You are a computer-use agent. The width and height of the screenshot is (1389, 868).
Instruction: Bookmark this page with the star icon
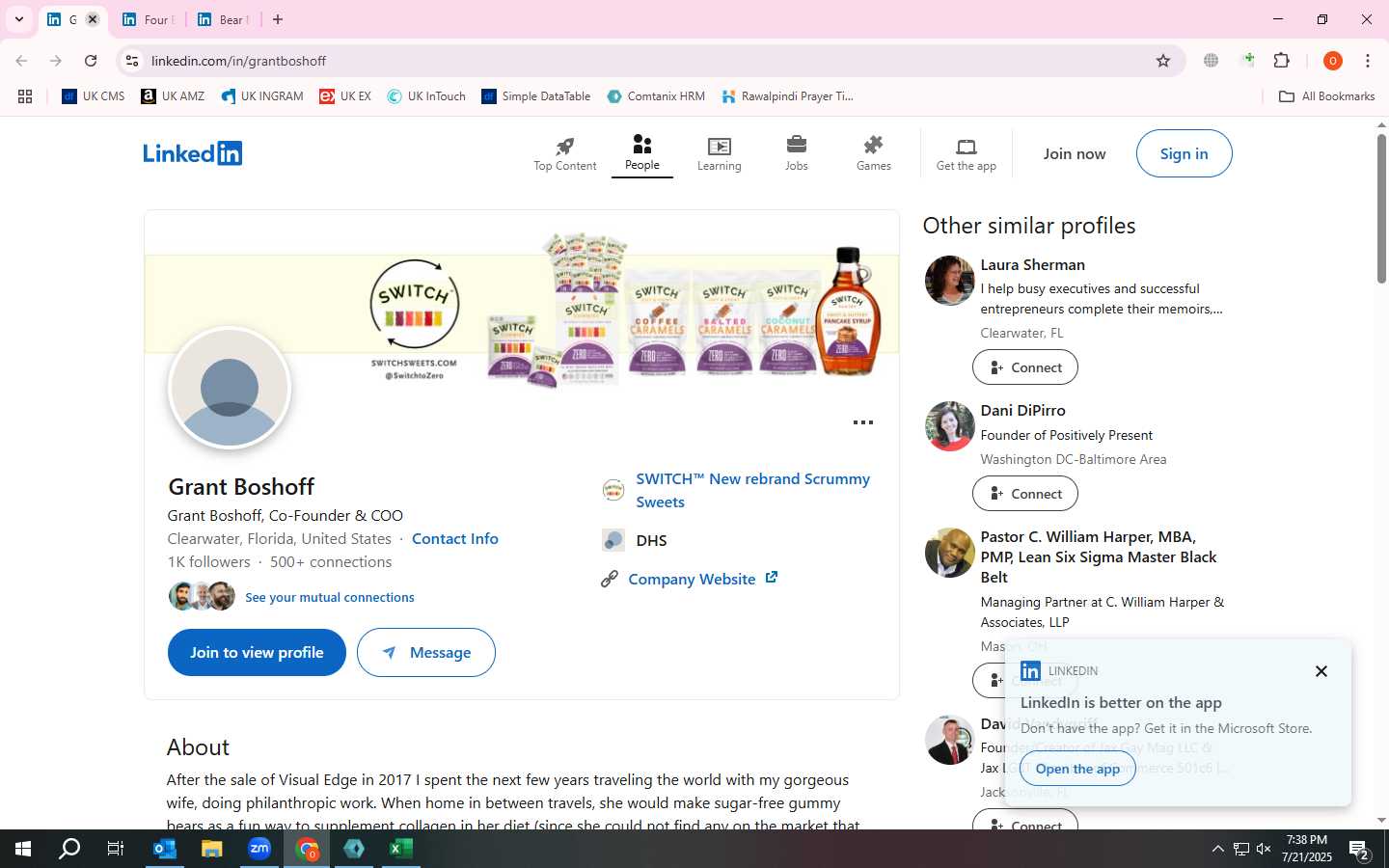[x=1163, y=61]
